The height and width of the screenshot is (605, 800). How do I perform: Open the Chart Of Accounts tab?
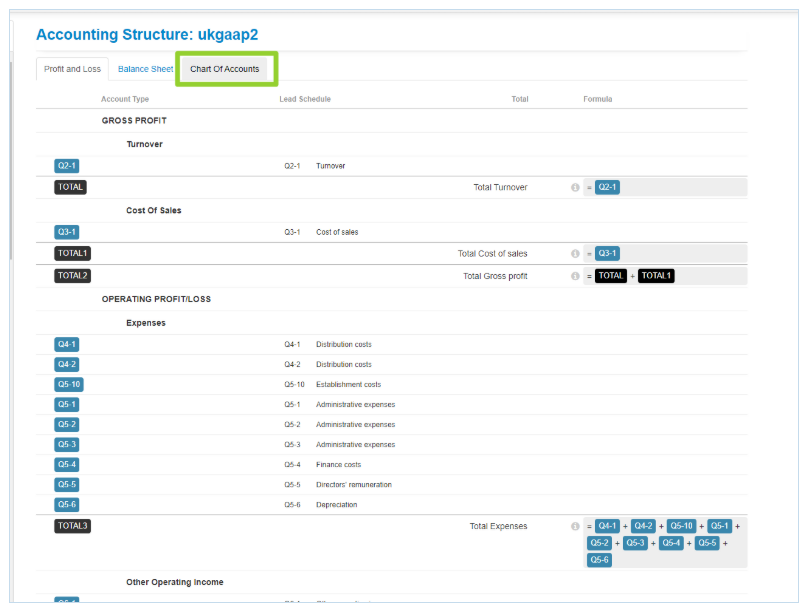pos(225,69)
